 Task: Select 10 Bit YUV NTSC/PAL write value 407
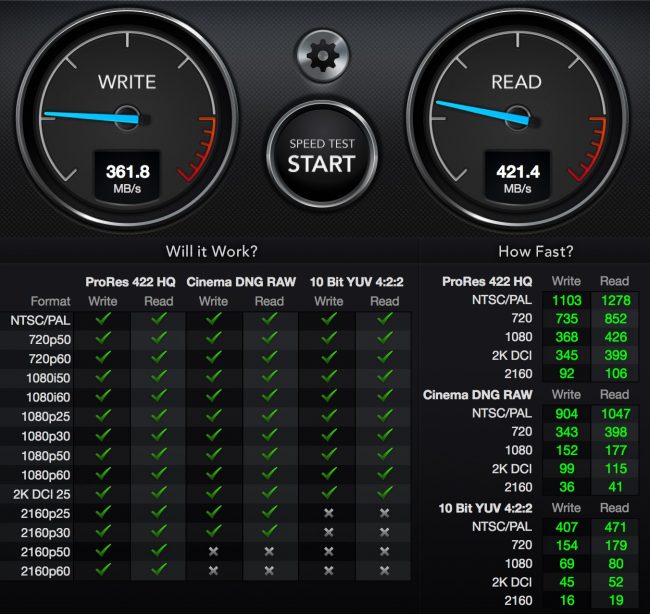pos(567,527)
